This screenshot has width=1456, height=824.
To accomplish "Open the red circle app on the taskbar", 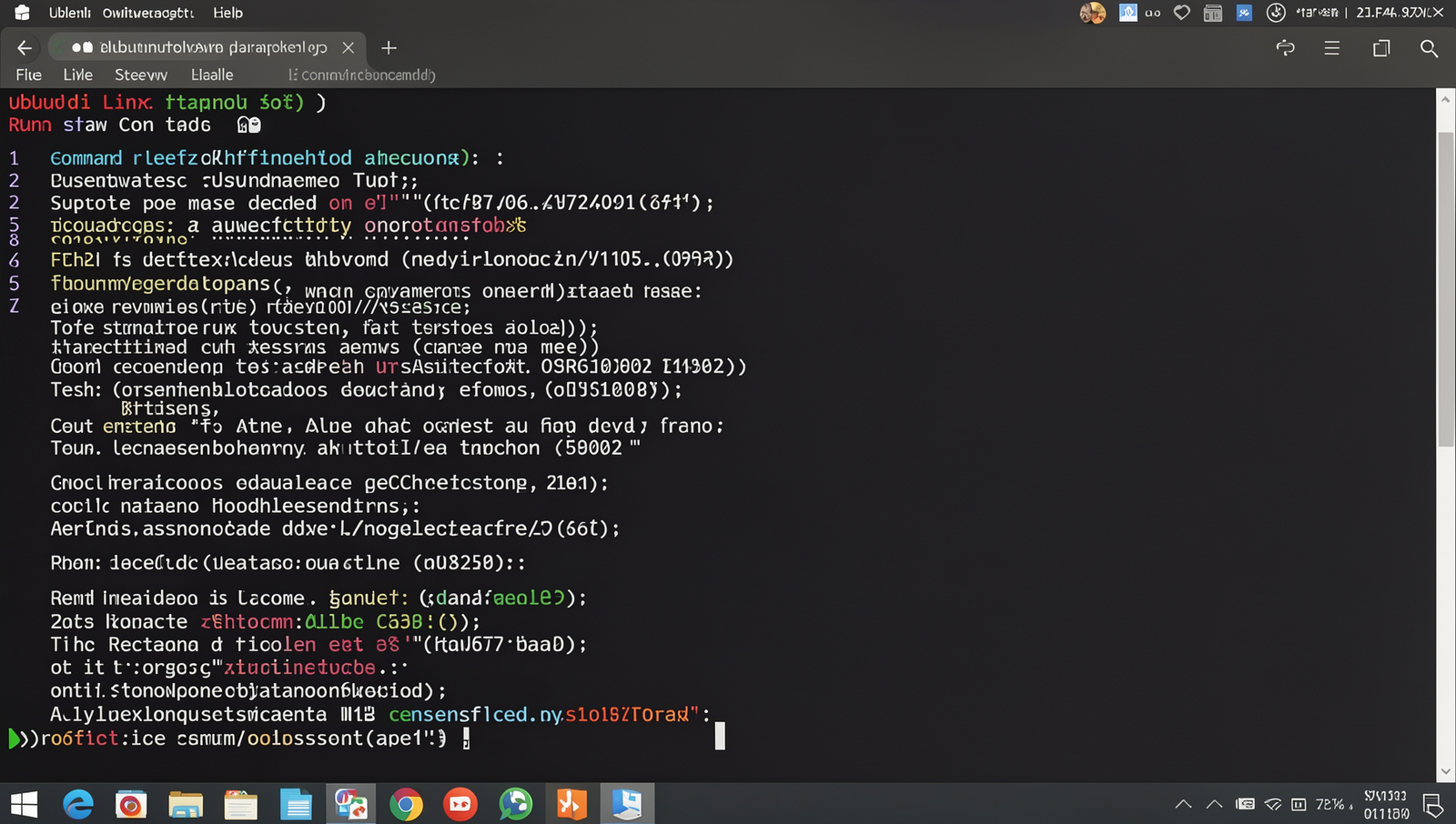I will click(x=131, y=805).
